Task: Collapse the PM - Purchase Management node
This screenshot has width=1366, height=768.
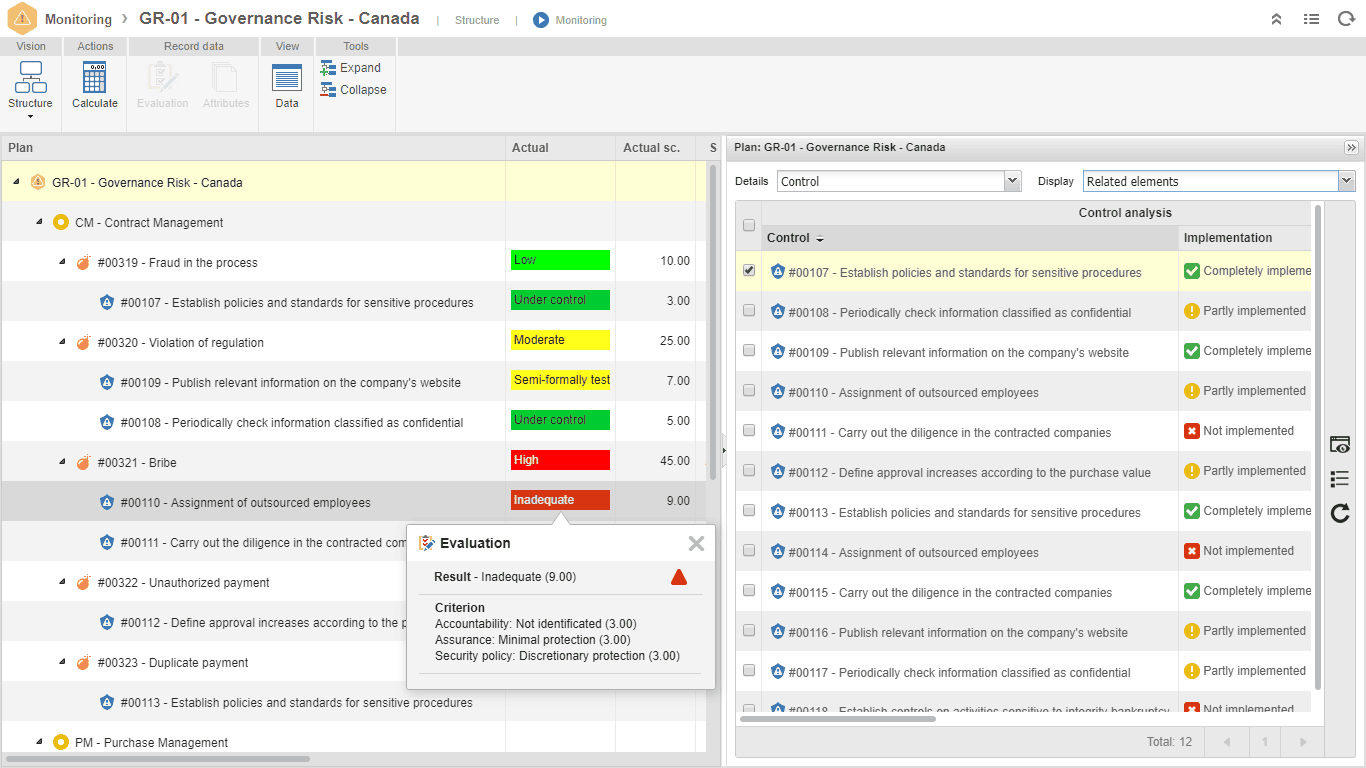Action: (x=39, y=742)
